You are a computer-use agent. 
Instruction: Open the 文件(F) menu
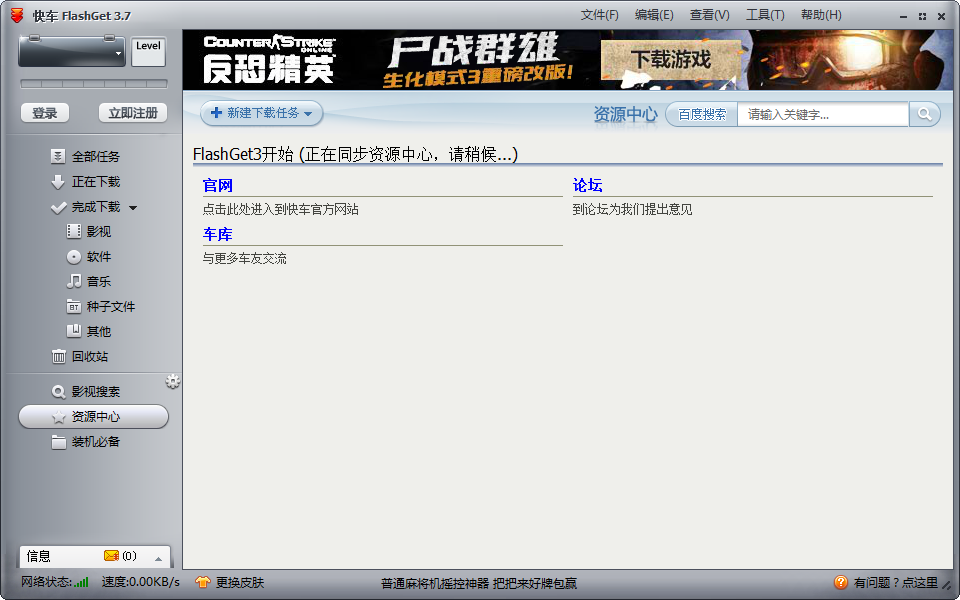tap(599, 15)
